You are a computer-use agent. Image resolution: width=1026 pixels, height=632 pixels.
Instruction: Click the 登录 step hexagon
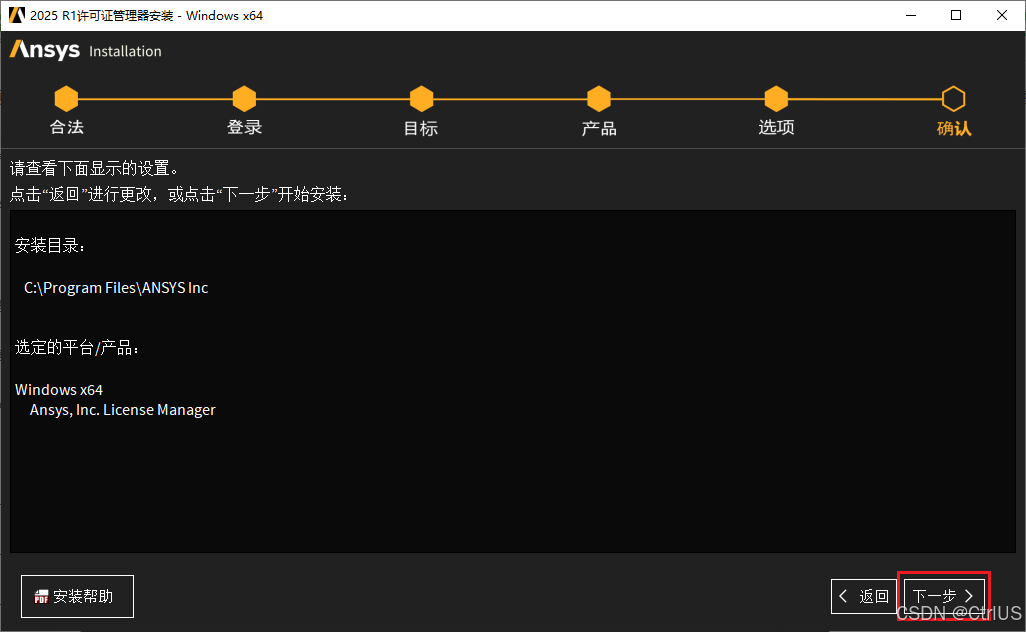(x=244, y=99)
